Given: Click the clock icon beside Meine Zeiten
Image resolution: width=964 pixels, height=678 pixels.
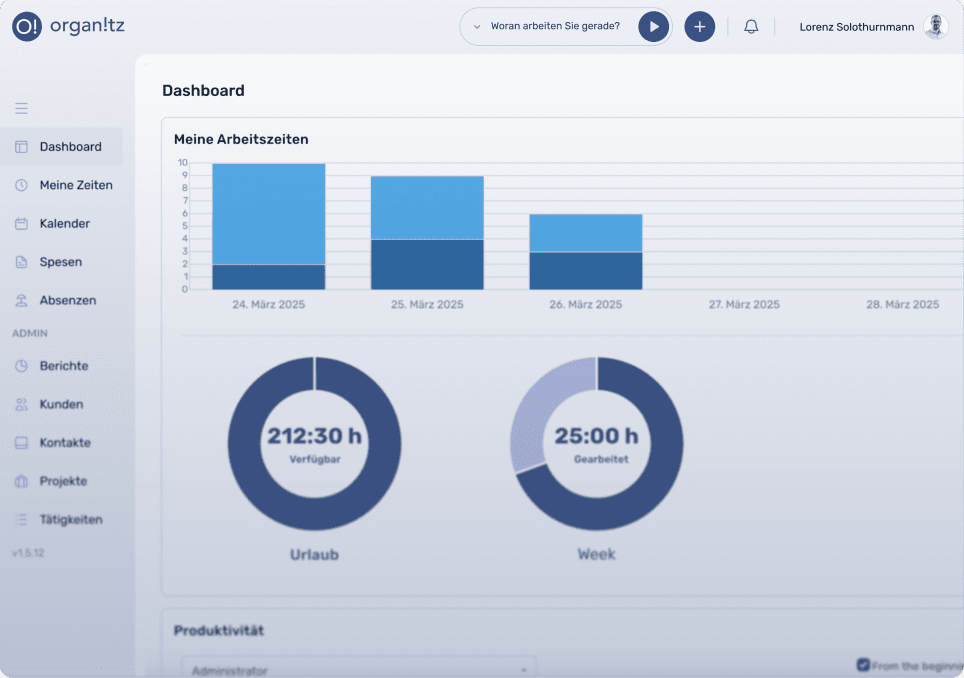Looking at the screenshot, I should click(21, 185).
